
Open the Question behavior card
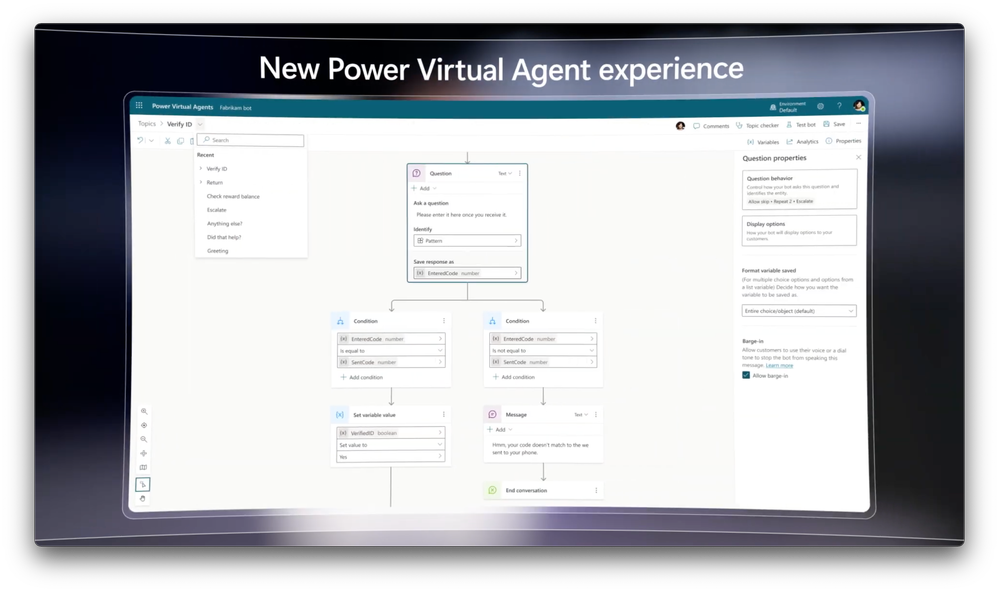[800, 189]
